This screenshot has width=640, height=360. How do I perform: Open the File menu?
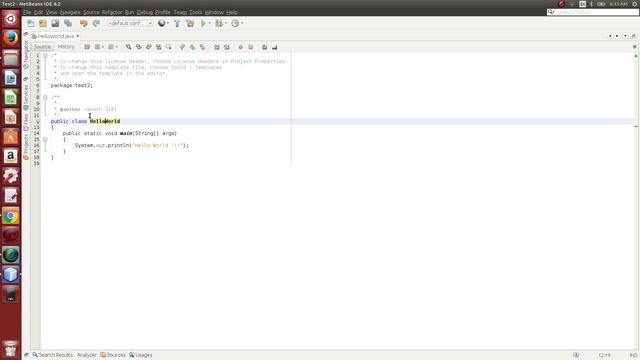point(27,12)
